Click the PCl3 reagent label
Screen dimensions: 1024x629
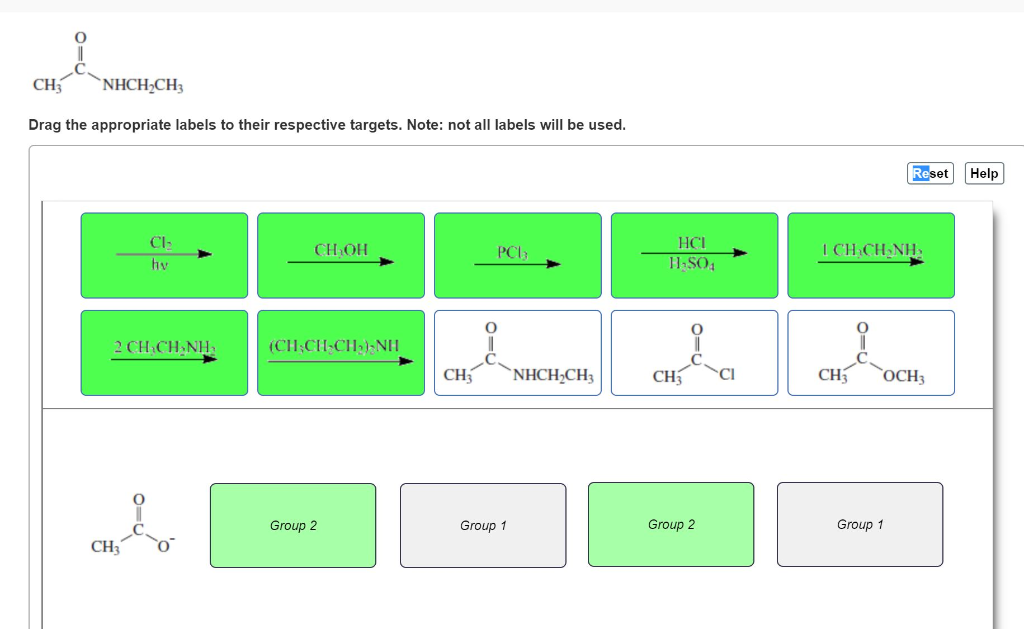pos(517,254)
